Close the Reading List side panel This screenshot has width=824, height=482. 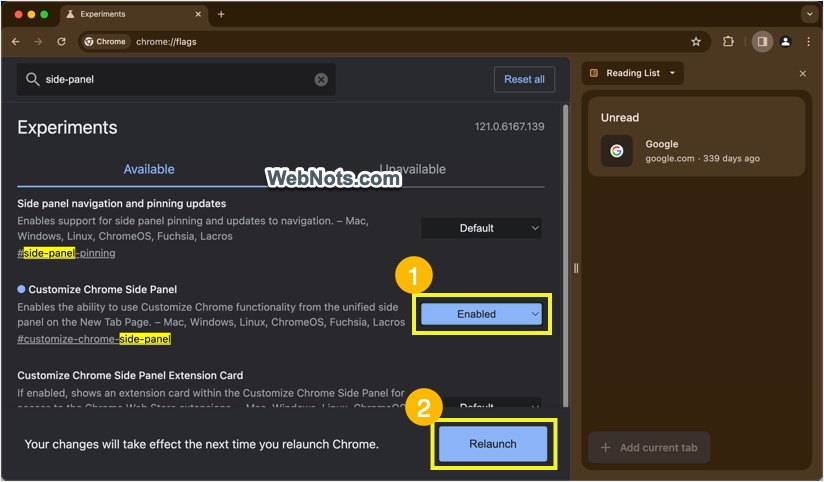(x=802, y=73)
